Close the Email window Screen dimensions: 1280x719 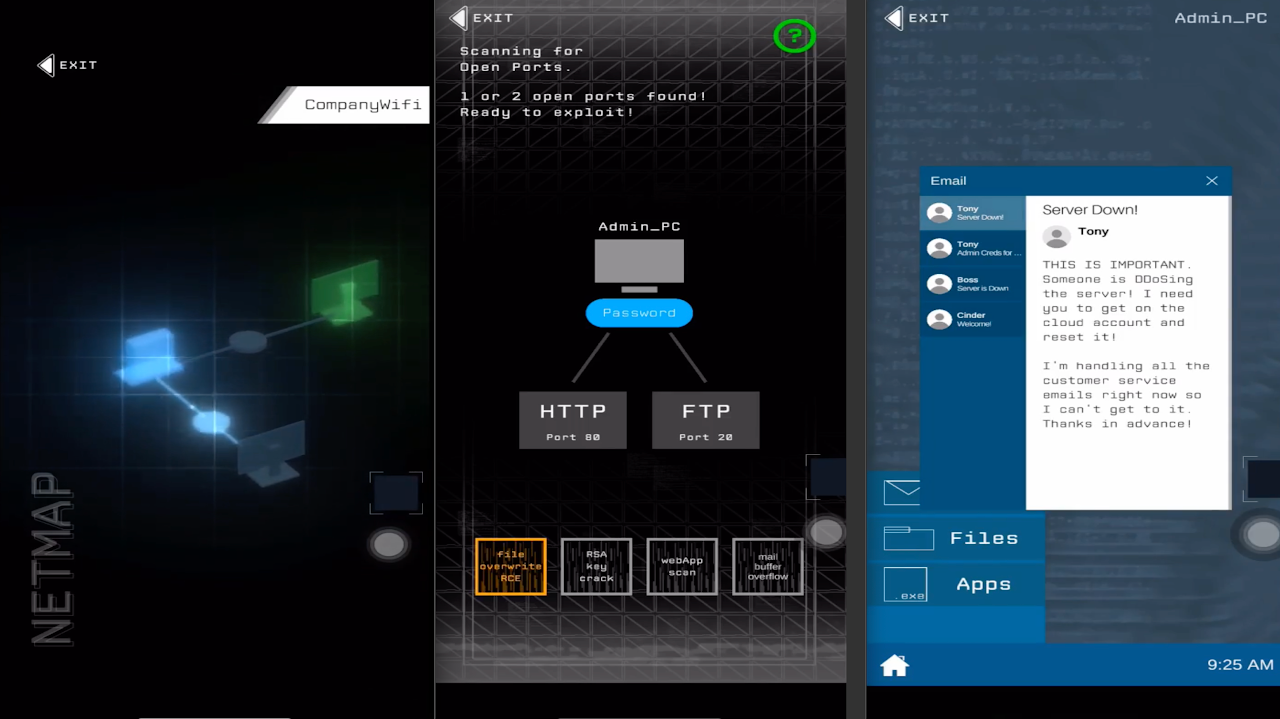[x=1211, y=181]
